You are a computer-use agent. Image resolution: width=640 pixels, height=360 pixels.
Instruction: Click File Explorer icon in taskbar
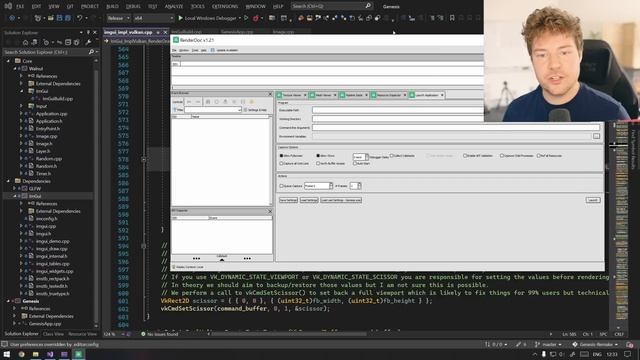[x=36, y=354]
